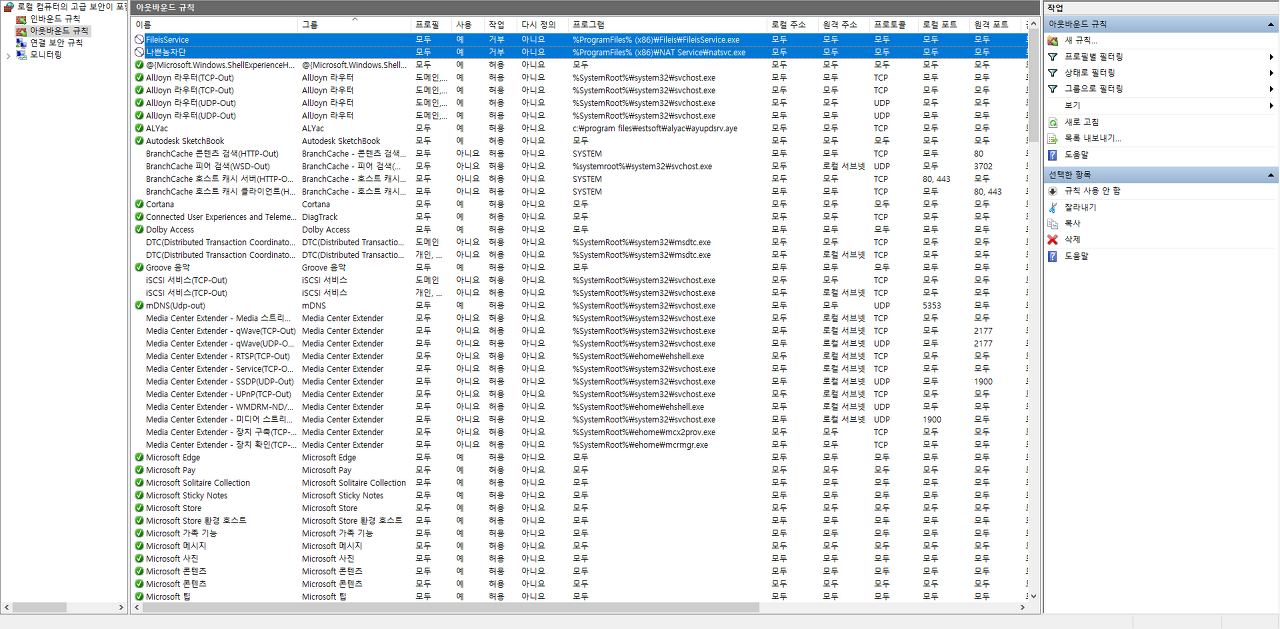Click the green check beside Cortana
The image size is (1280, 629).
(139, 204)
